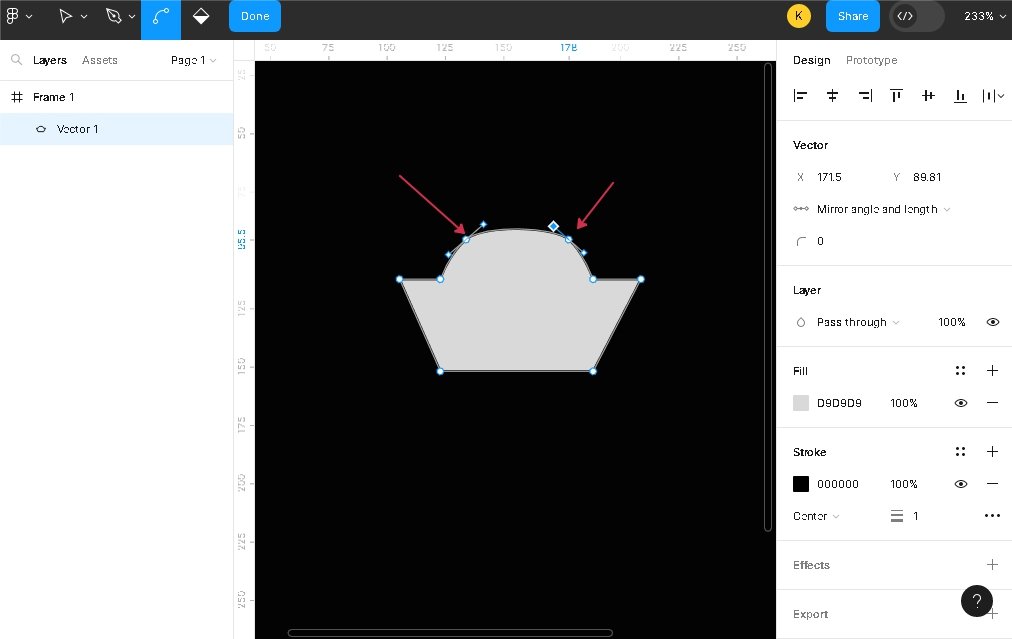This screenshot has width=1012, height=639.
Task: Add a new fill with plus icon
Action: point(992,371)
